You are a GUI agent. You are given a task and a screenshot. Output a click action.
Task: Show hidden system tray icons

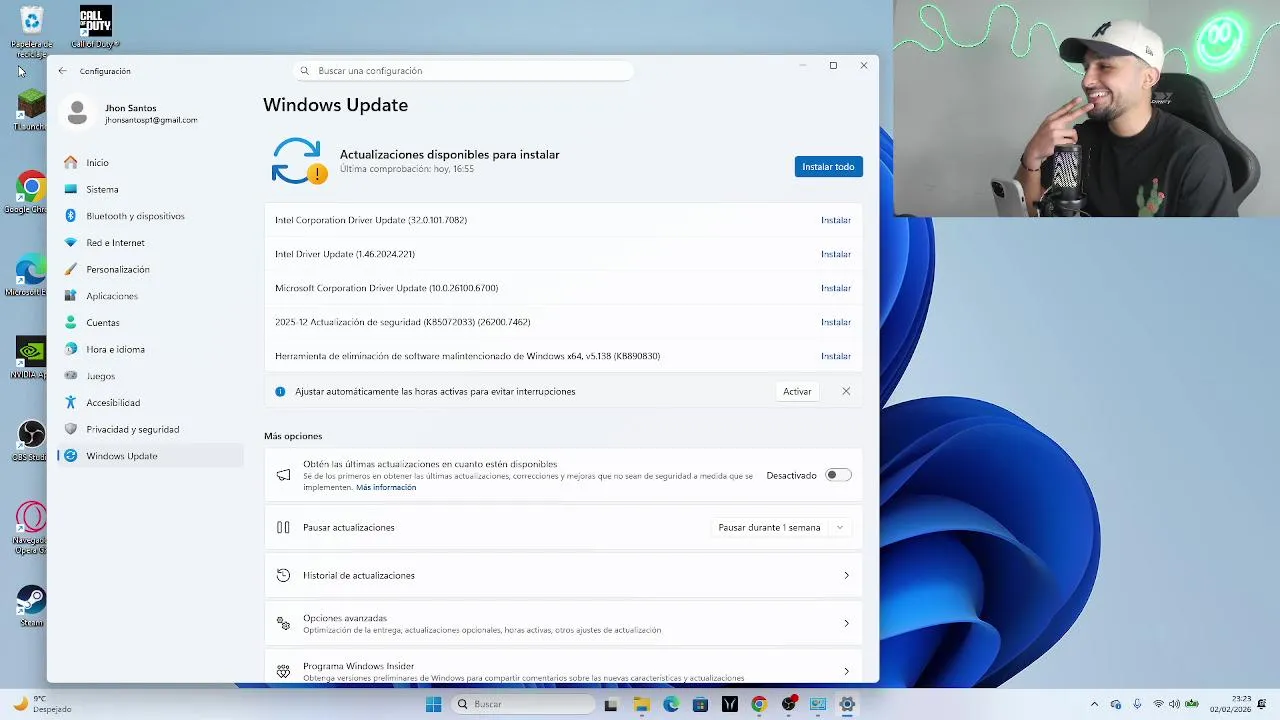(1094, 705)
